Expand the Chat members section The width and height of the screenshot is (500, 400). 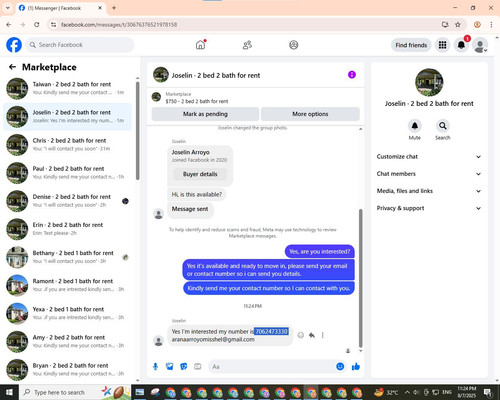pyautogui.click(x=429, y=174)
